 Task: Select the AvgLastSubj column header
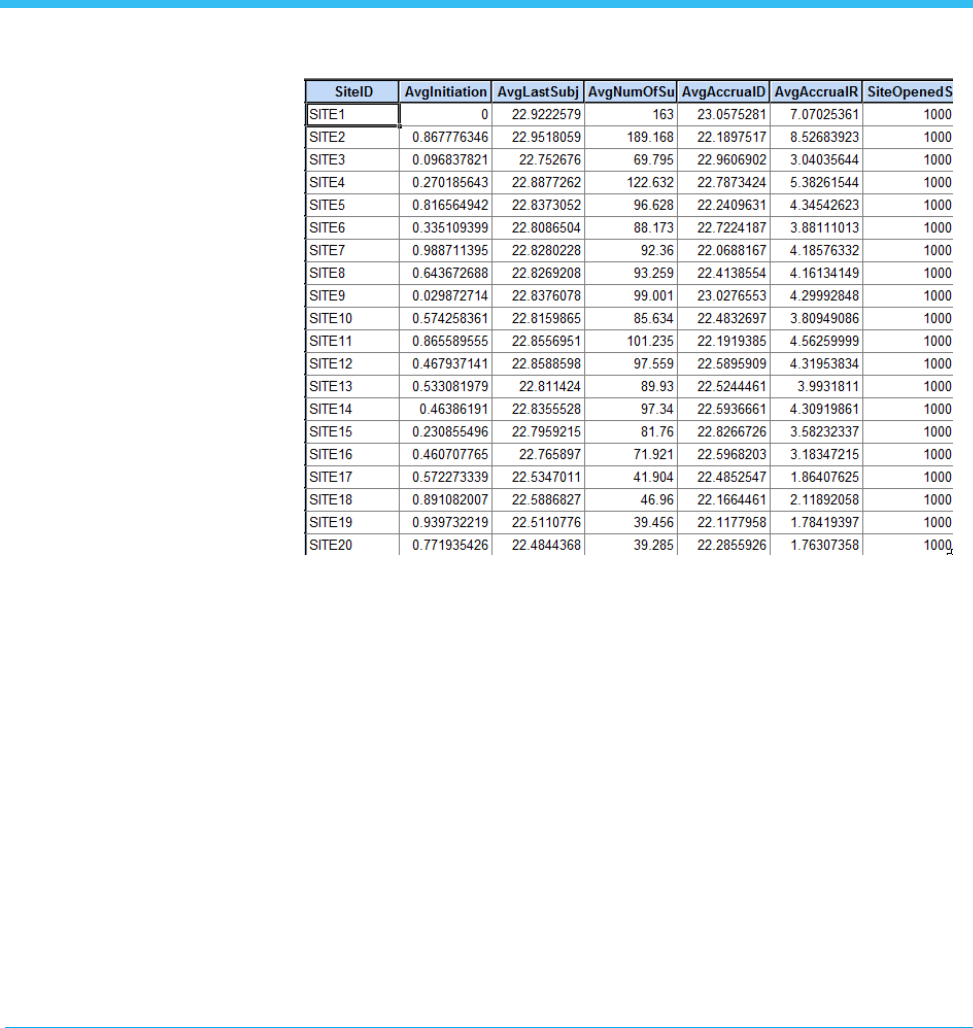pos(538,92)
